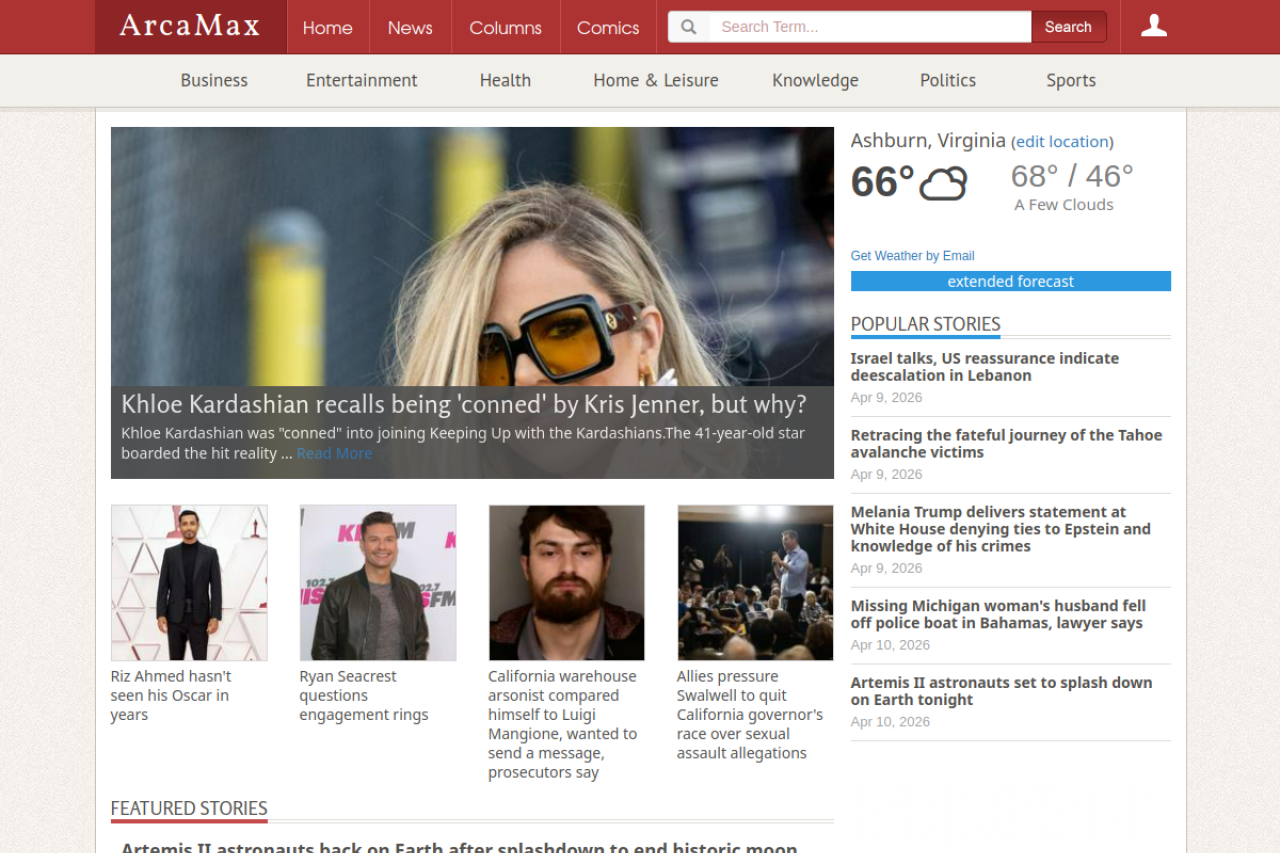Open Get Weather by Email link
The width and height of the screenshot is (1280, 853).
tap(912, 256)
